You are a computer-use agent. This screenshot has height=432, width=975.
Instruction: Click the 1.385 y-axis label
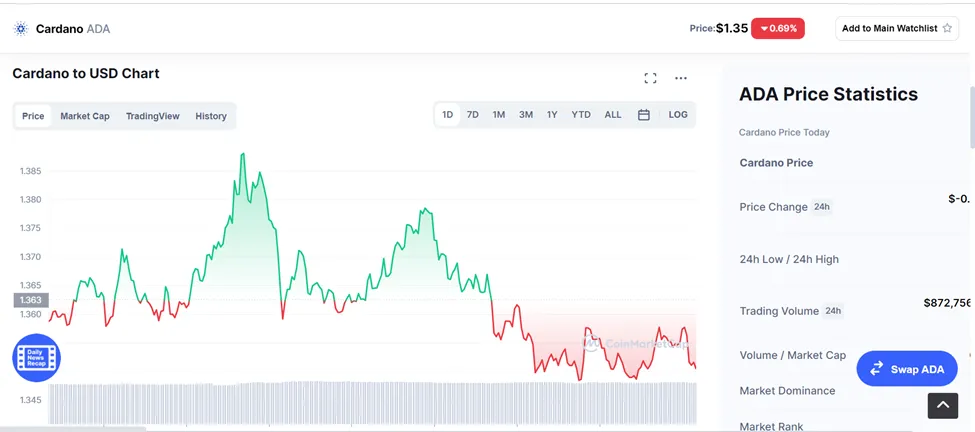pyautogui.click(x=28, y=171)
